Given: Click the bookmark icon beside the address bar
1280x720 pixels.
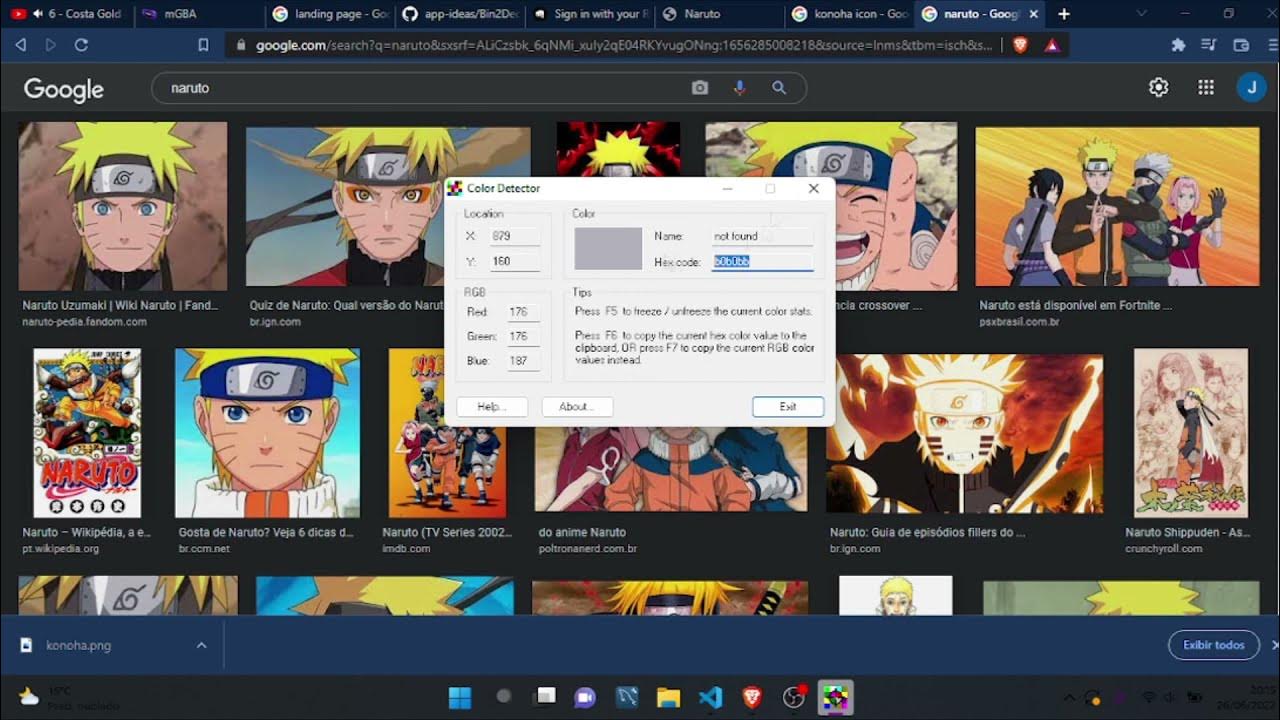Looking at the screenshot, I should (203, 45).
